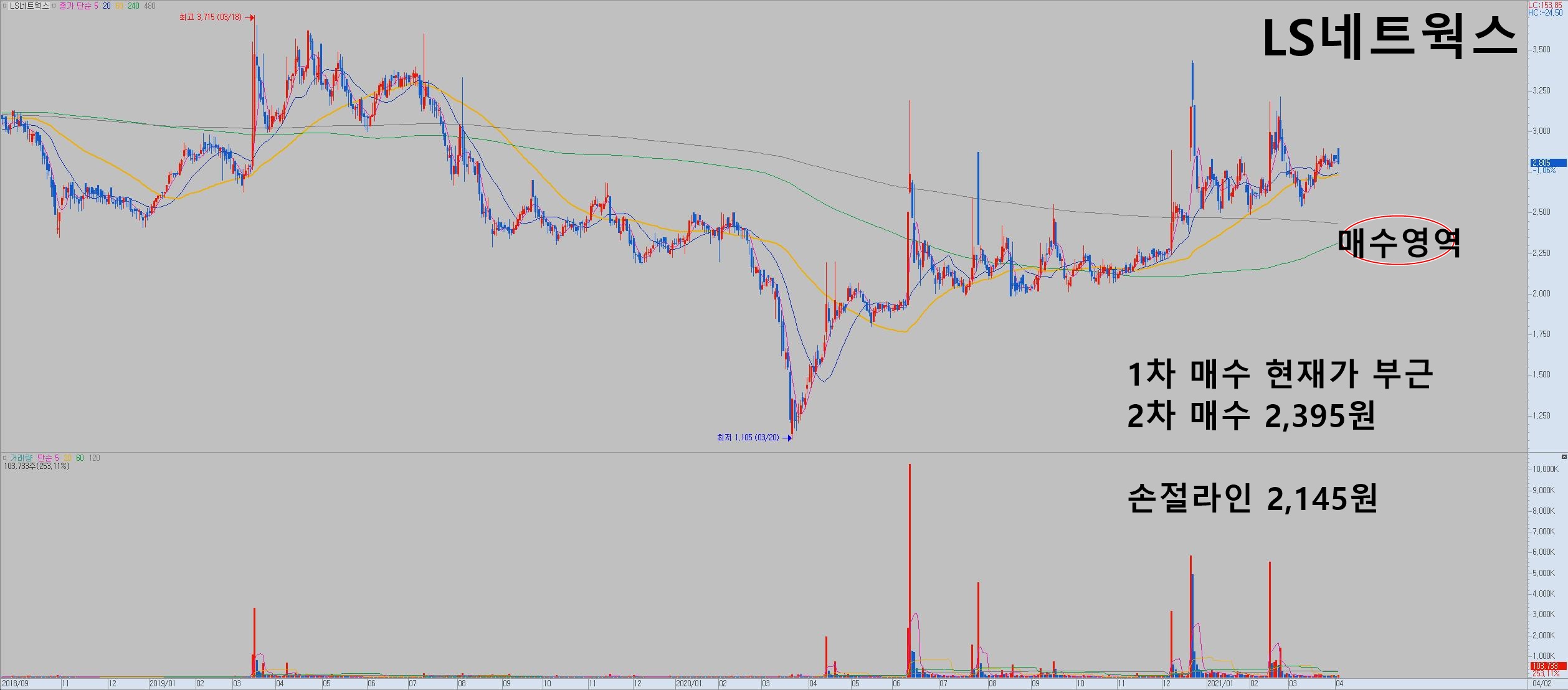The width and height of the screenshot is (1568, 690).
Task: Click the 1,250 price axis label
Action: (1541, 416)
